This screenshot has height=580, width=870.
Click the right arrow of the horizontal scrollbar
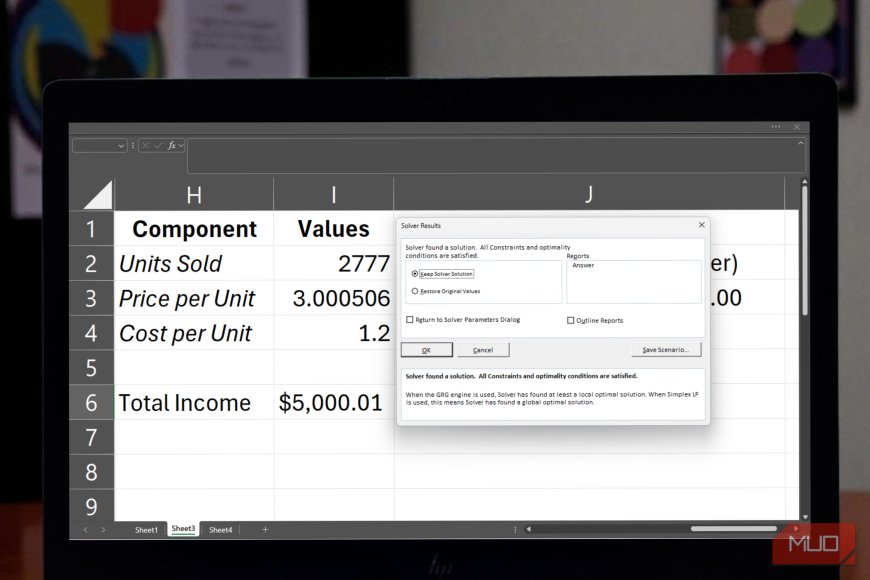pyautogui.click(x=795, y=527)
